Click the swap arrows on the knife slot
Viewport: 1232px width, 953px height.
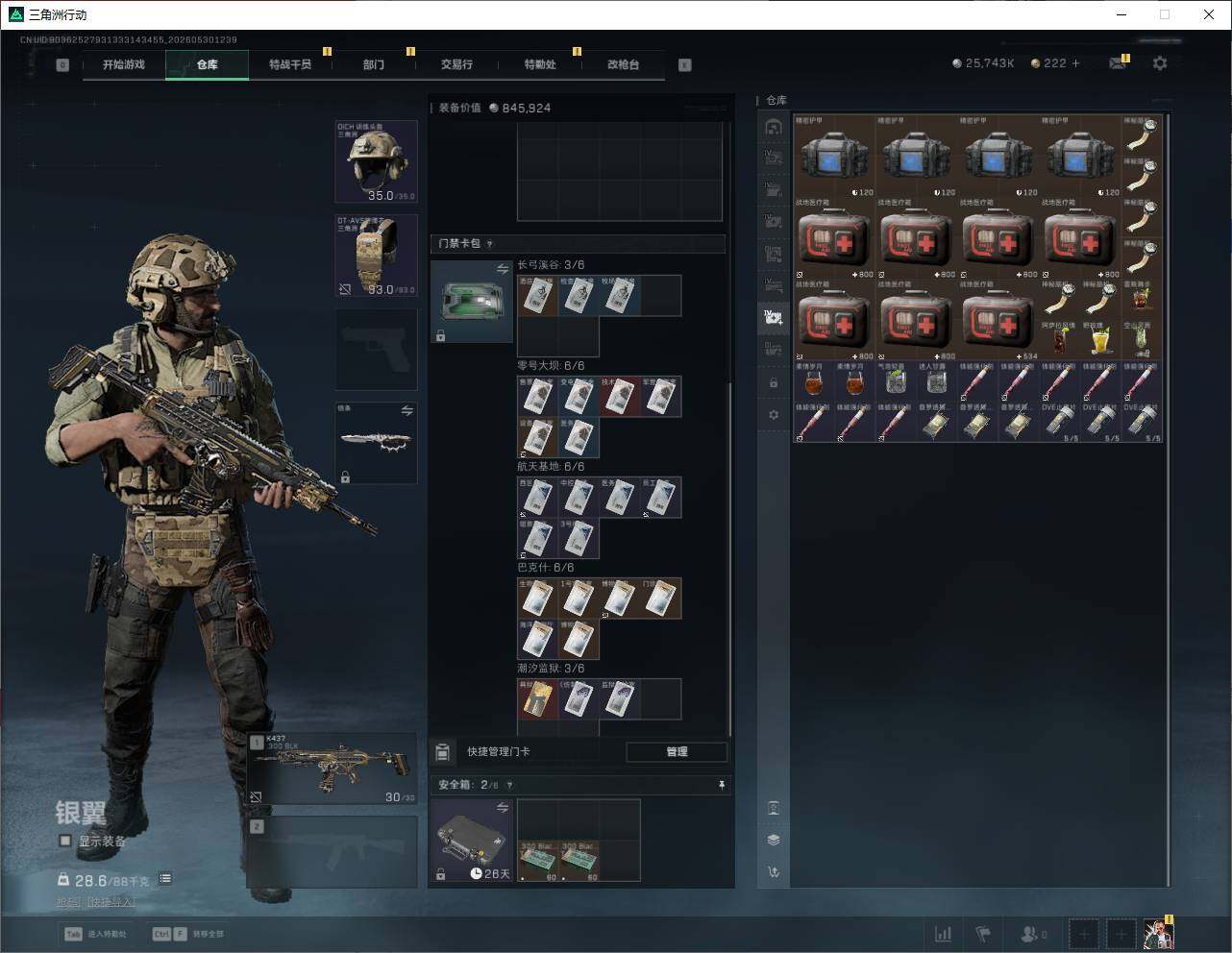pos(407,410)
